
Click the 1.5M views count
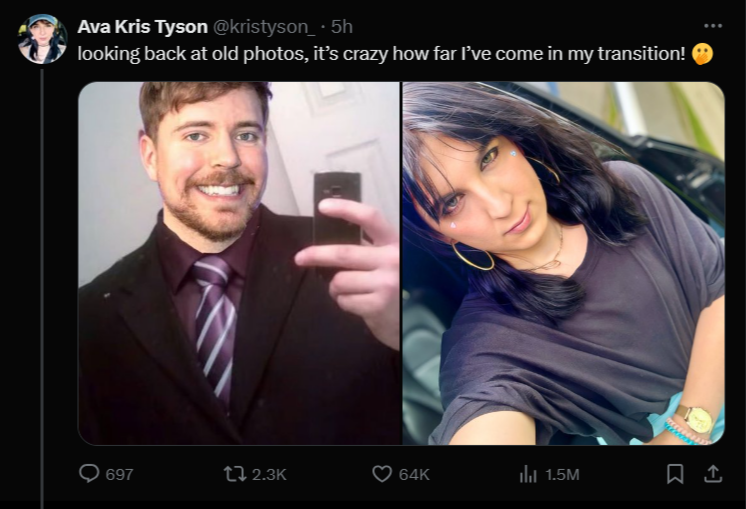562,474
